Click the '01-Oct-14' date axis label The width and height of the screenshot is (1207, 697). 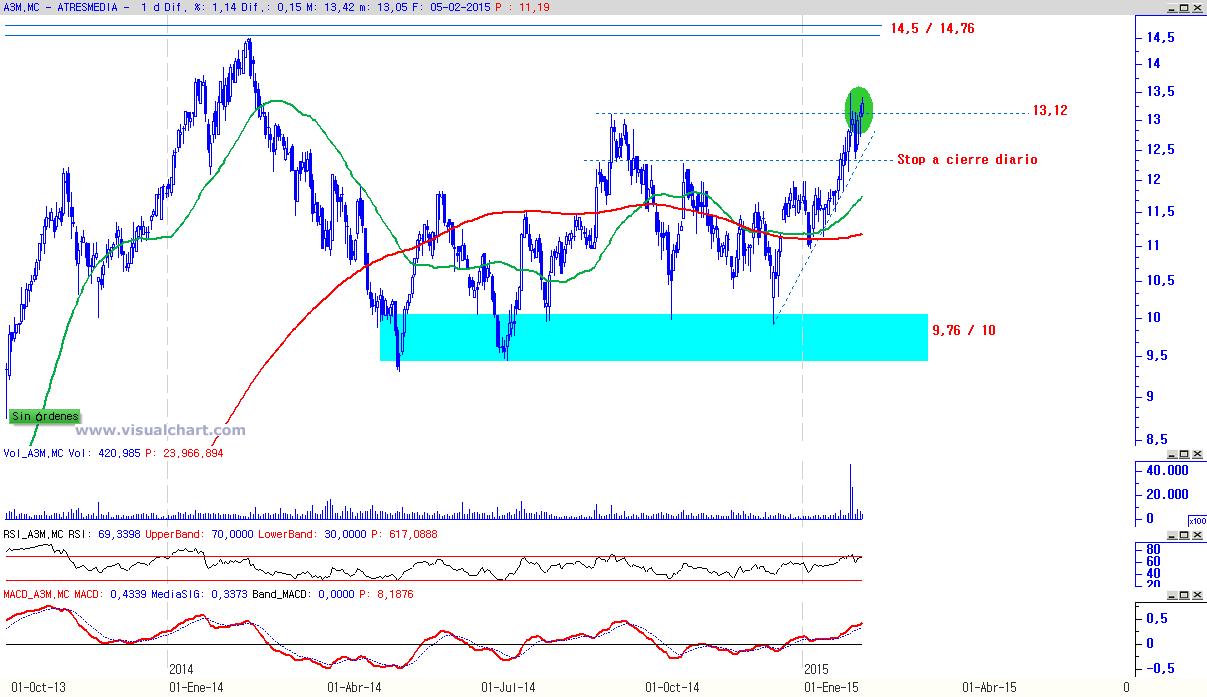pyautogui.click(x=672, y=688)
